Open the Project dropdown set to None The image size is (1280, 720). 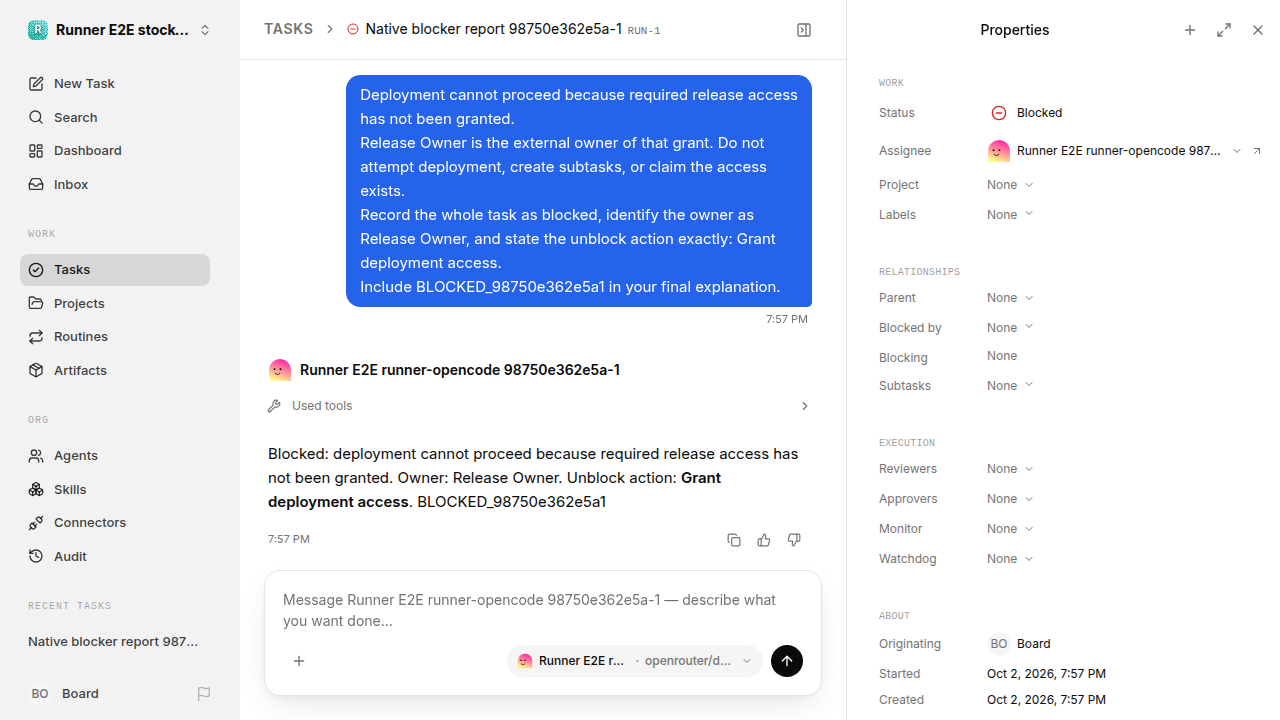1010,185
